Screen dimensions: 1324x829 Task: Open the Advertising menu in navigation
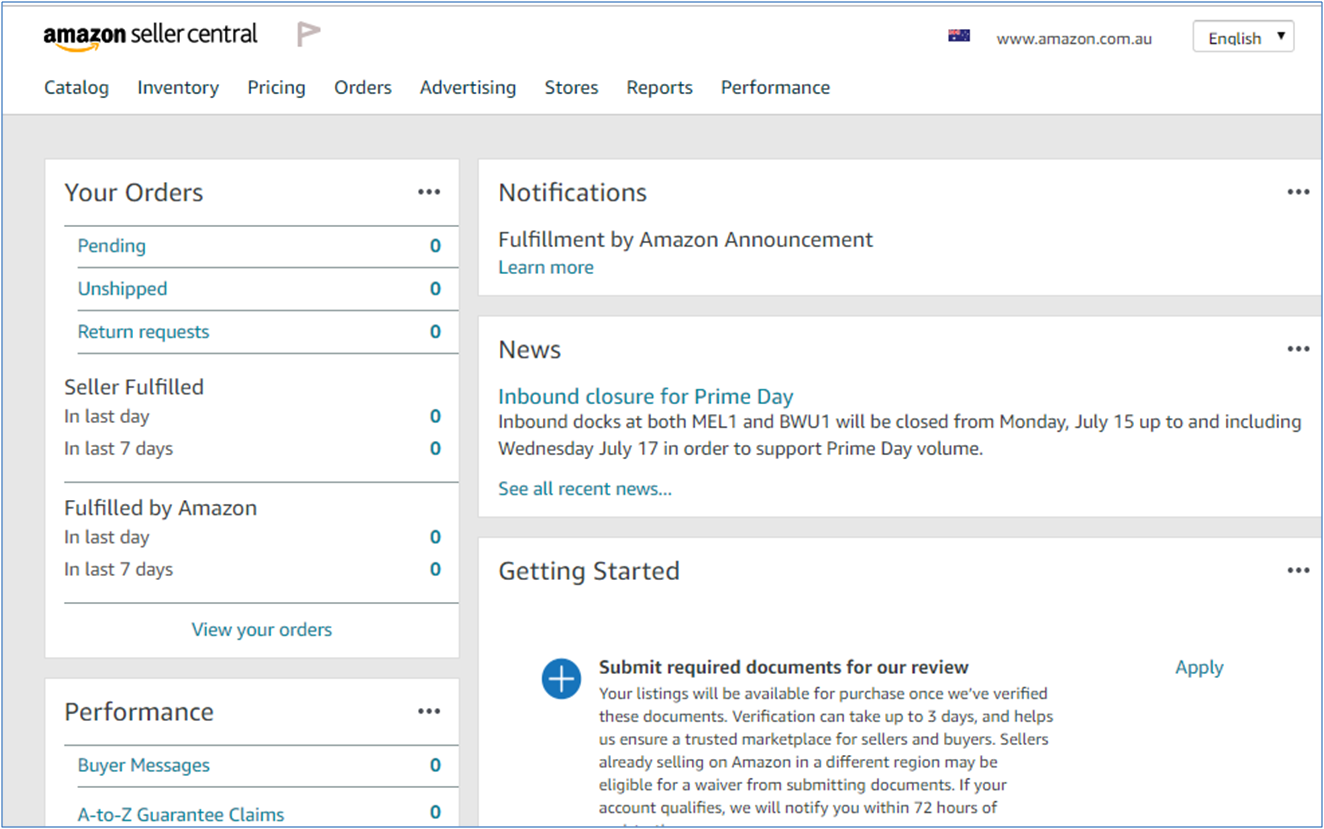(468, 88)
